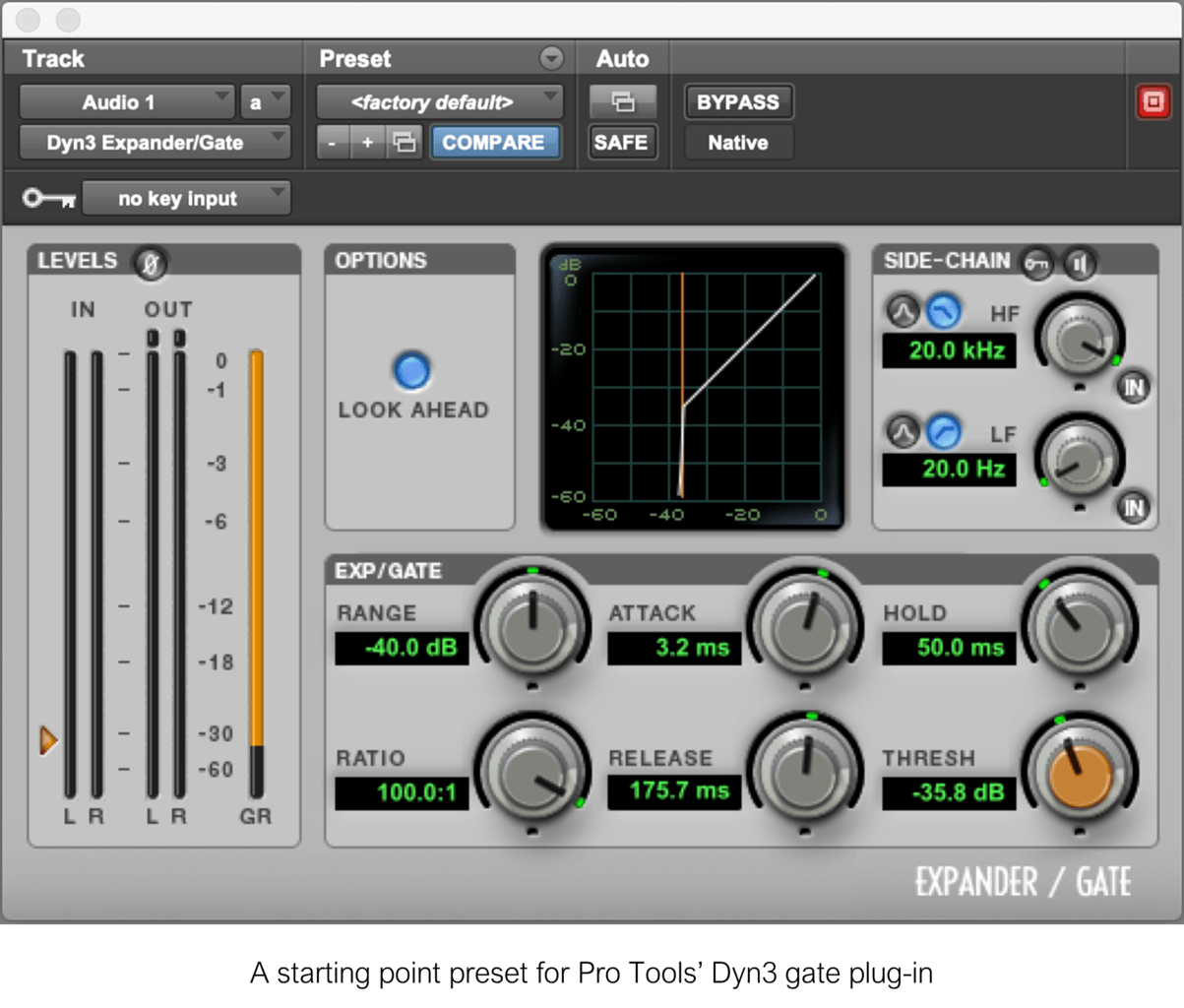Click the COMPARE button

(495, 142)
